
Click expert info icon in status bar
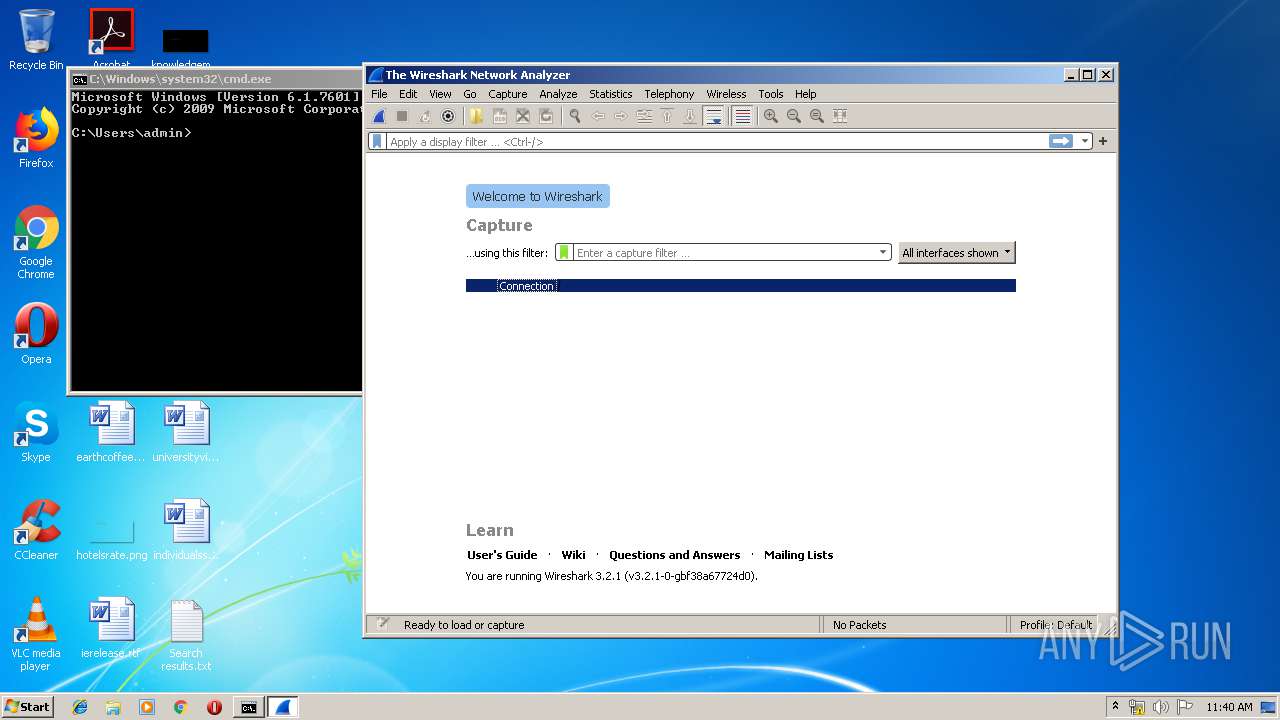382,624
